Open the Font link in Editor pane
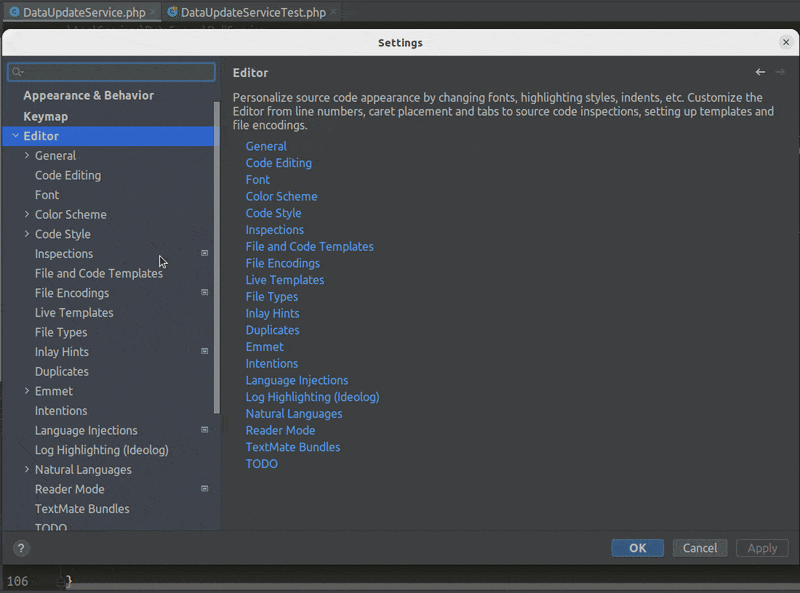 258,180
